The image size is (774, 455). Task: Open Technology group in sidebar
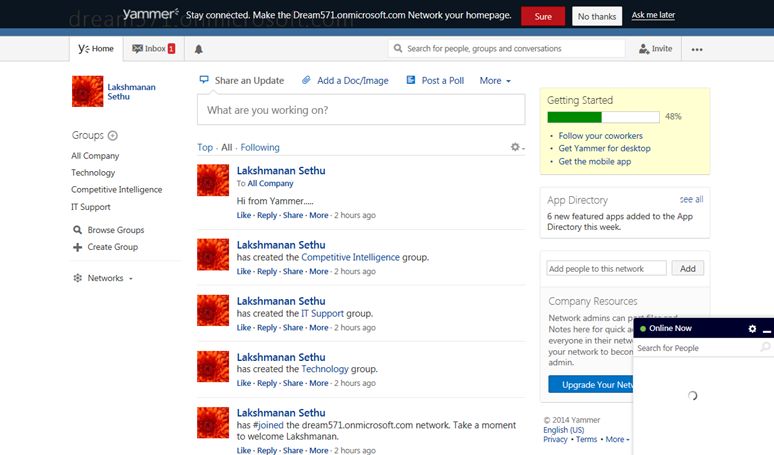point(93,173)
